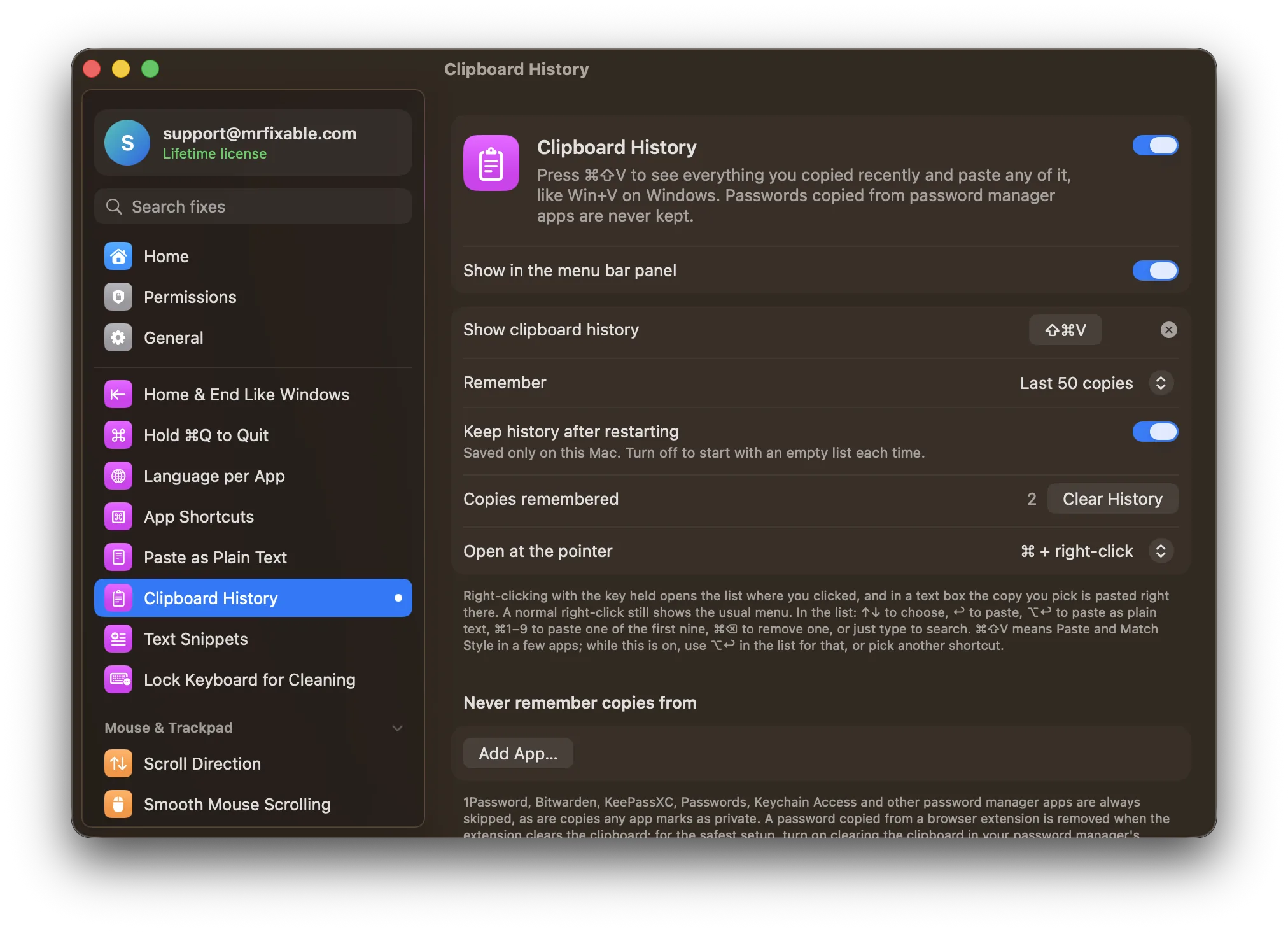Click the Home house icon in sidebar
Screen dimensions: 1288x932
click(118, 256)
